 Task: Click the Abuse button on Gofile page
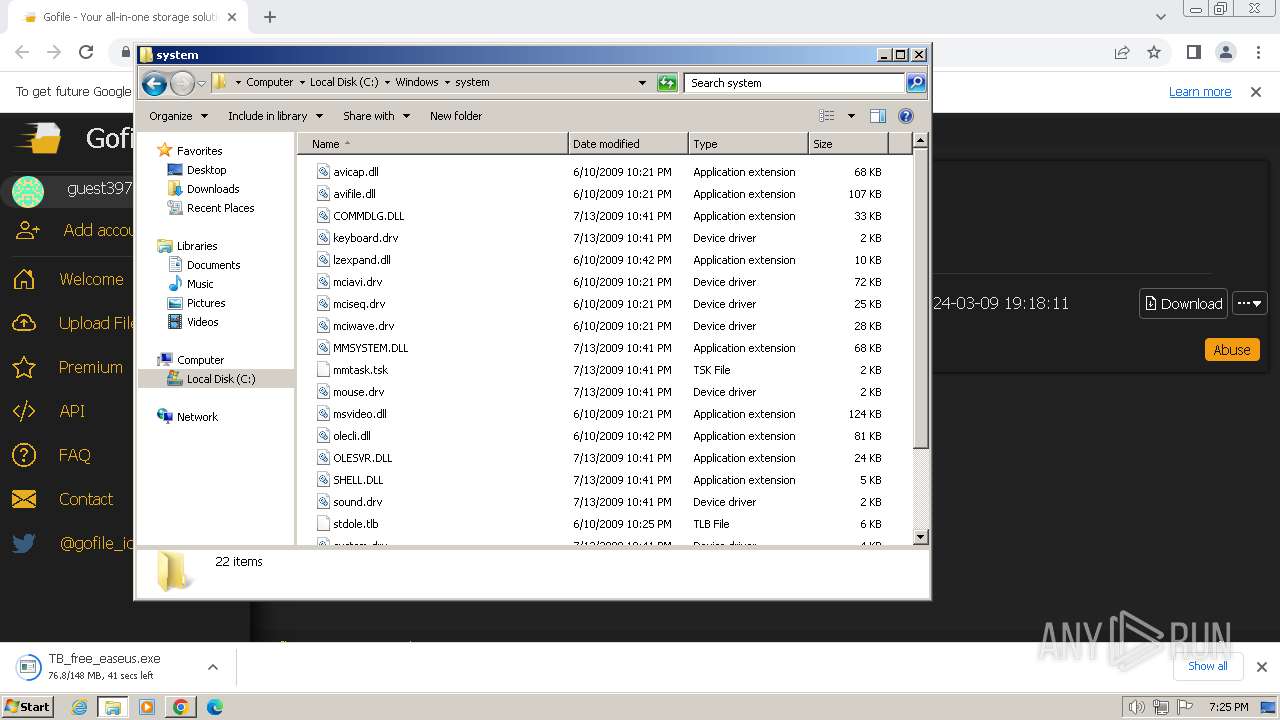pos(1232,350)
